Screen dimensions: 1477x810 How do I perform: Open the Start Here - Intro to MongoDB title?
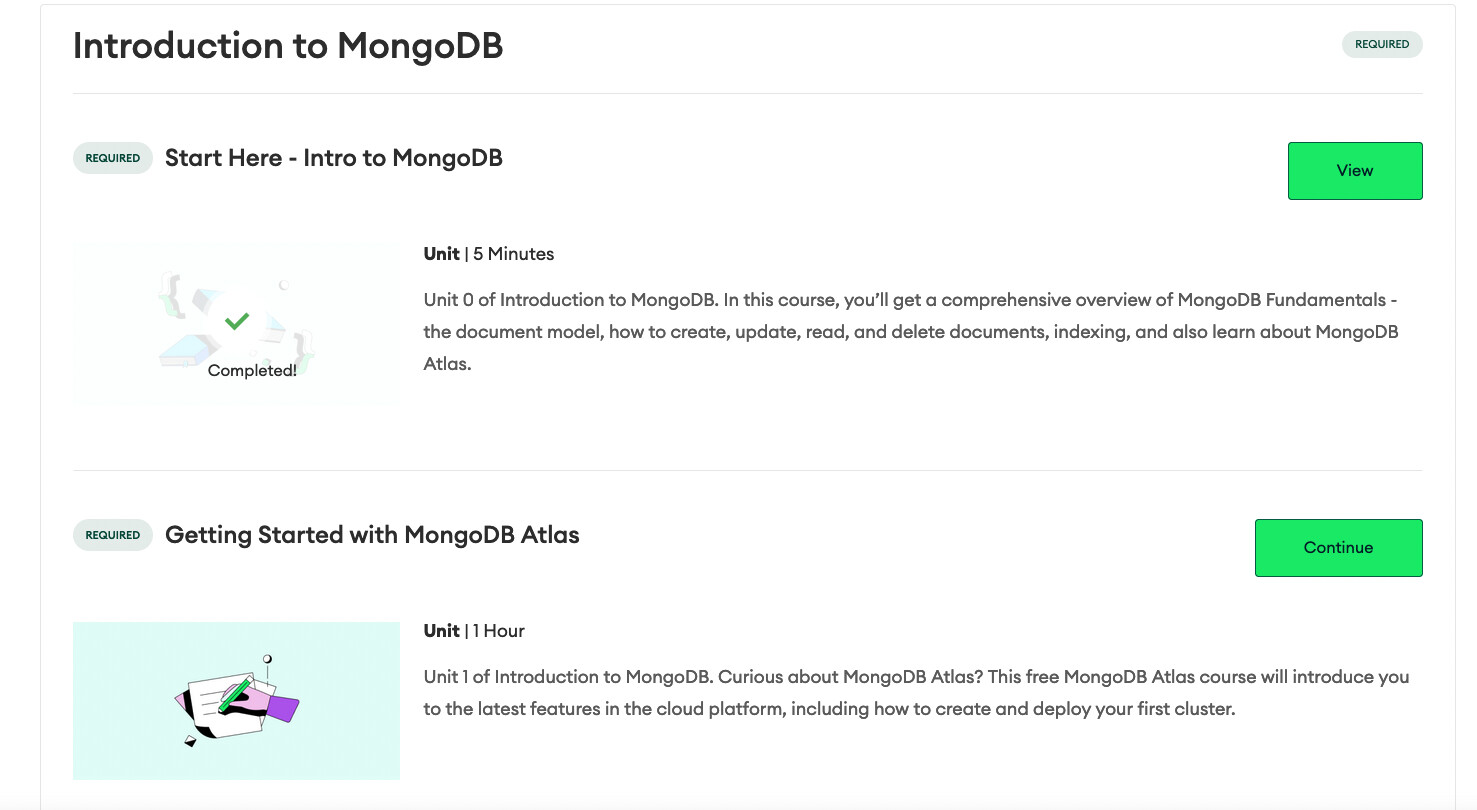333,158
